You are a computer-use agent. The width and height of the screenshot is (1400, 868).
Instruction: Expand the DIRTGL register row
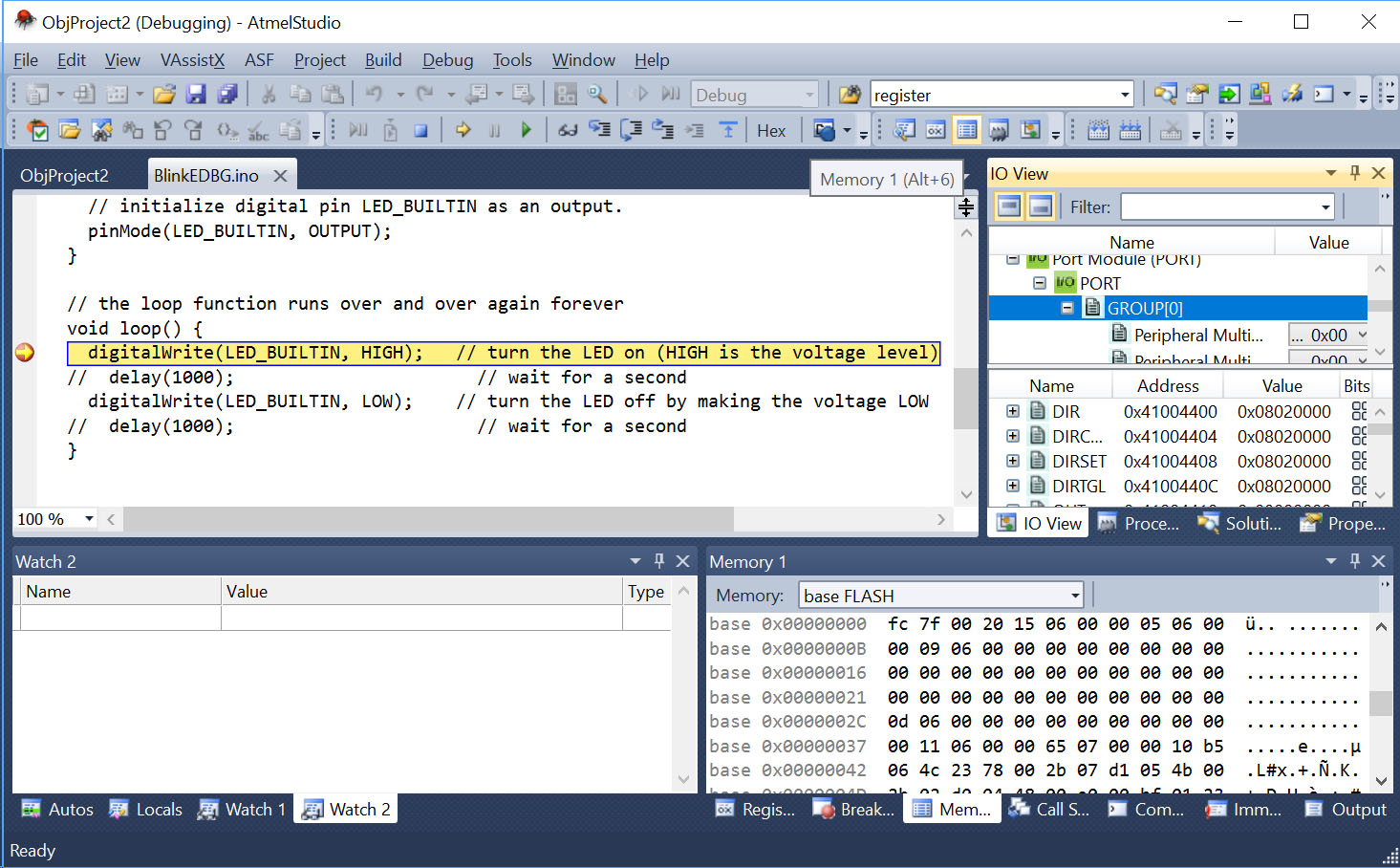pyautogui.click(x=1013, y=486)
